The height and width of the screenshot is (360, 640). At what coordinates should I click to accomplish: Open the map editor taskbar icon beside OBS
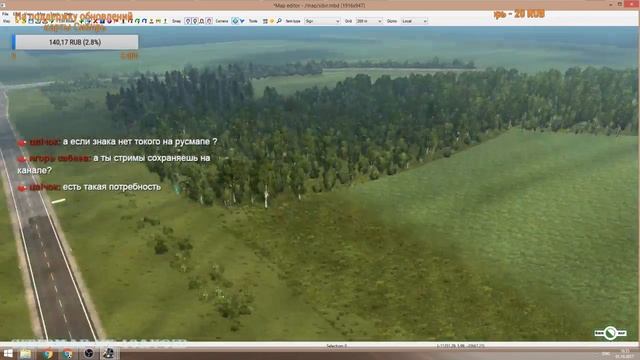[x=109, y=353]
